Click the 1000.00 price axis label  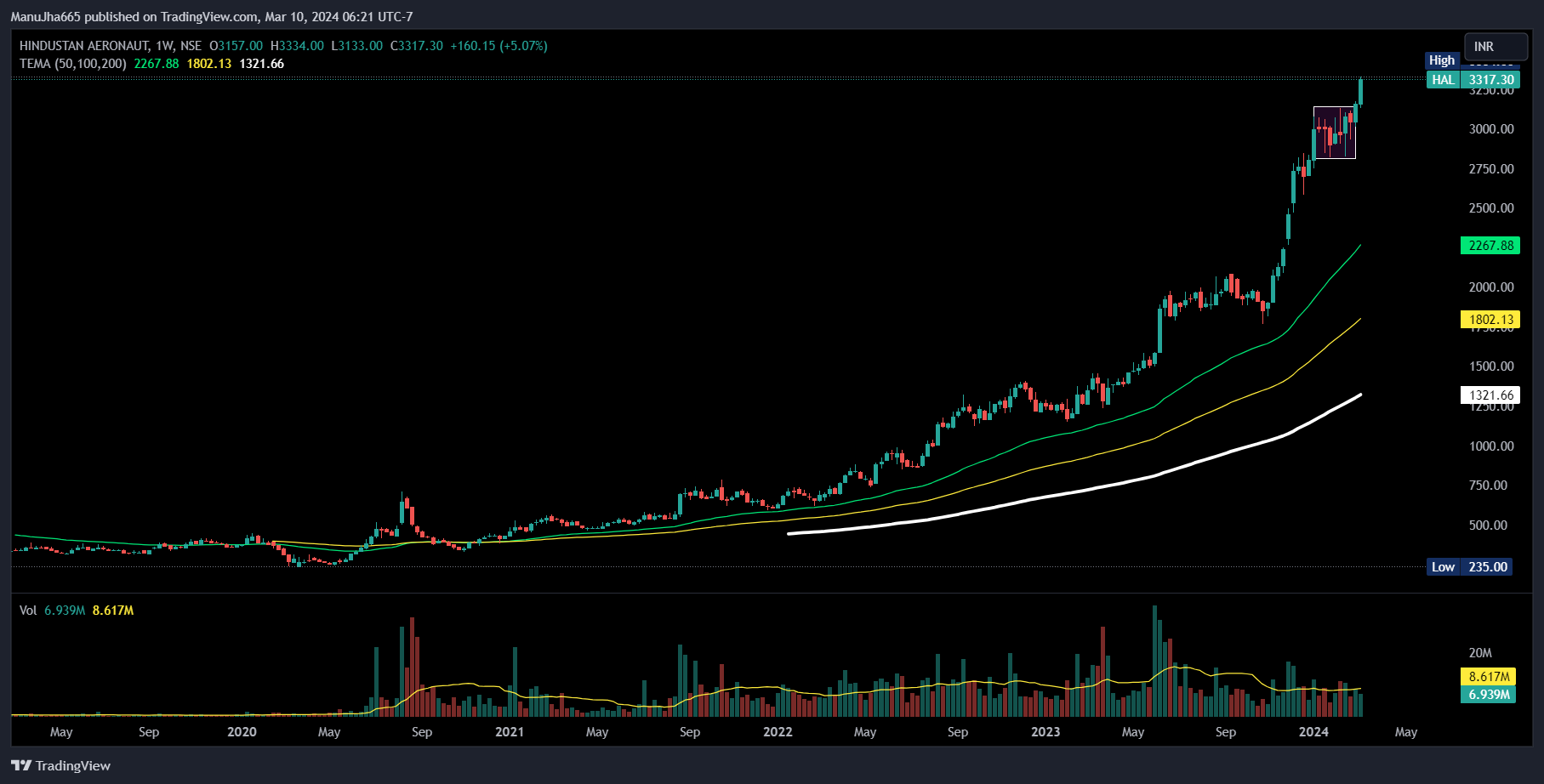click(x=1491, y=446)
